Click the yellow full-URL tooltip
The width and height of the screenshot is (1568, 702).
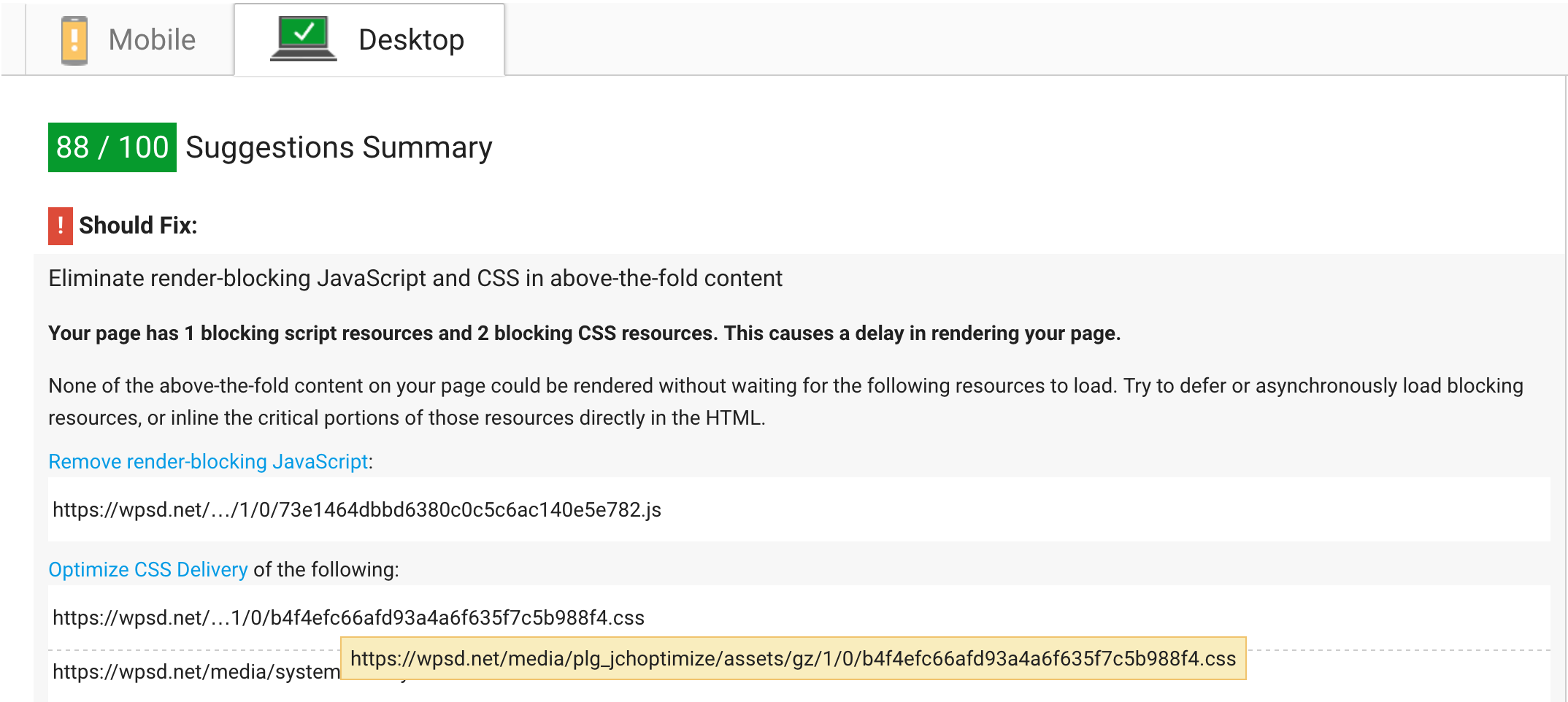tap(793, 658)
